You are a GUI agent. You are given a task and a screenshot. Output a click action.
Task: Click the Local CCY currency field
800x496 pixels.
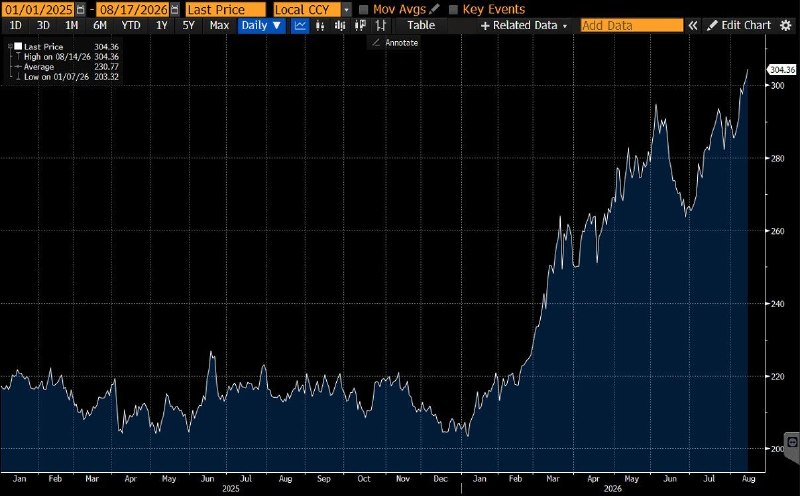tap(307, 10)
